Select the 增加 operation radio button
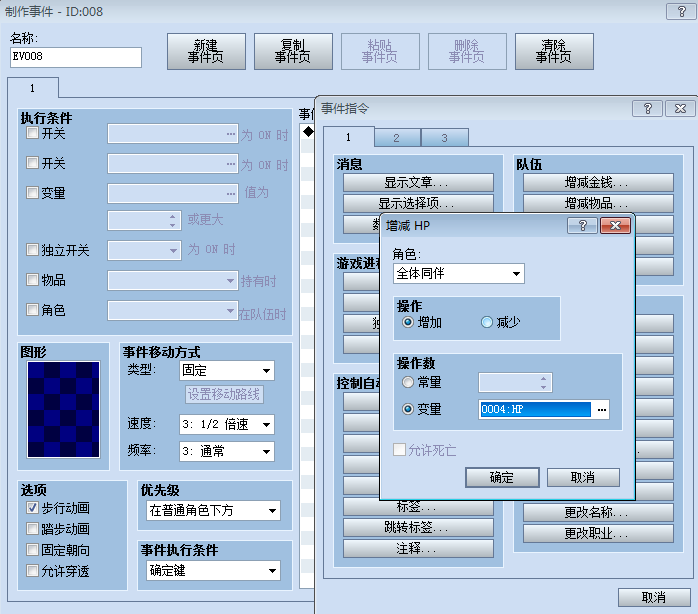This screenshot has height=614, width=698. click(x=407, y=322)
